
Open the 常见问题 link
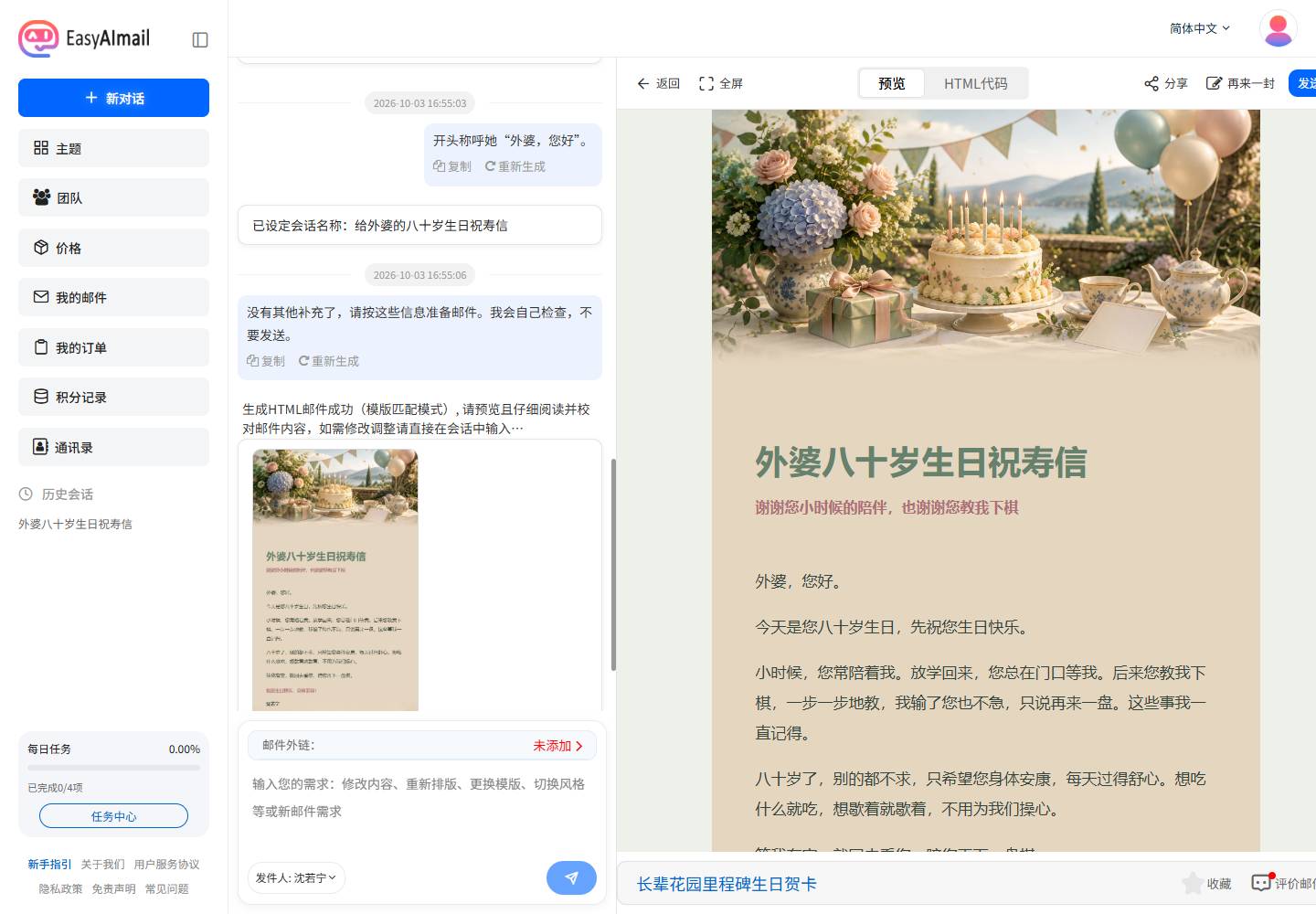pos(166,888)
